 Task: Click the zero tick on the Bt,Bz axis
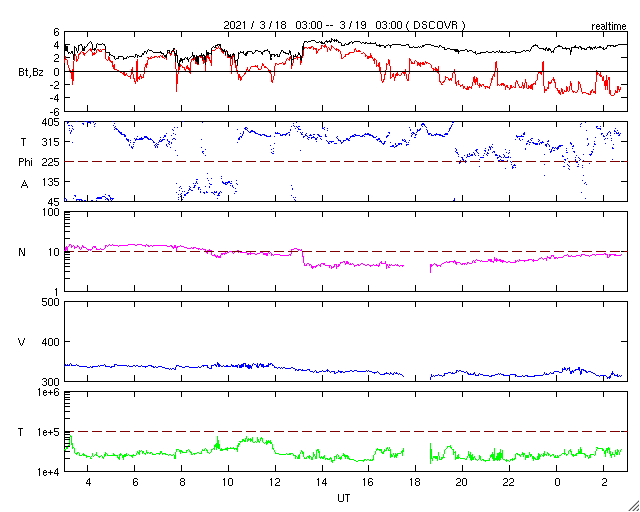point(56,71)
